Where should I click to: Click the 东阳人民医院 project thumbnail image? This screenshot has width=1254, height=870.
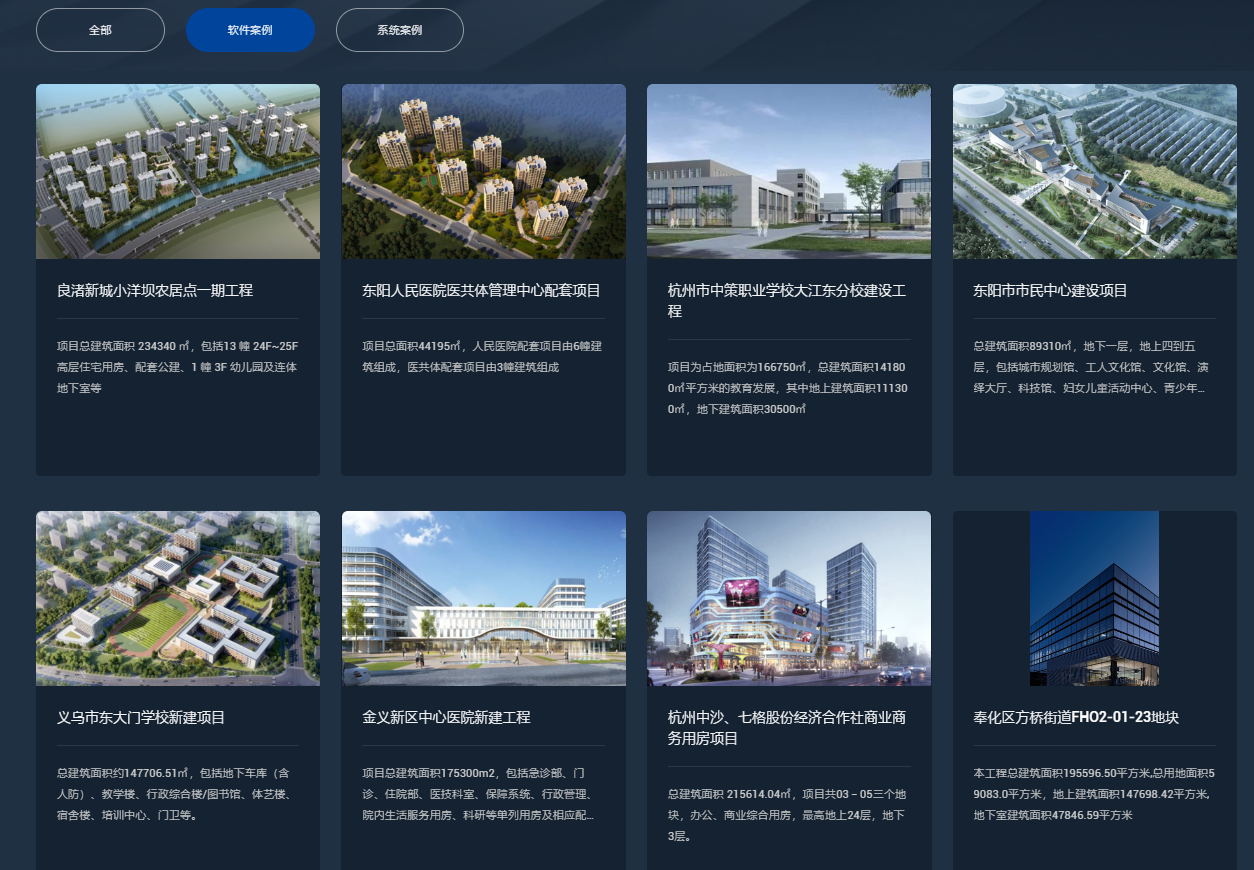tap(483, 171)
